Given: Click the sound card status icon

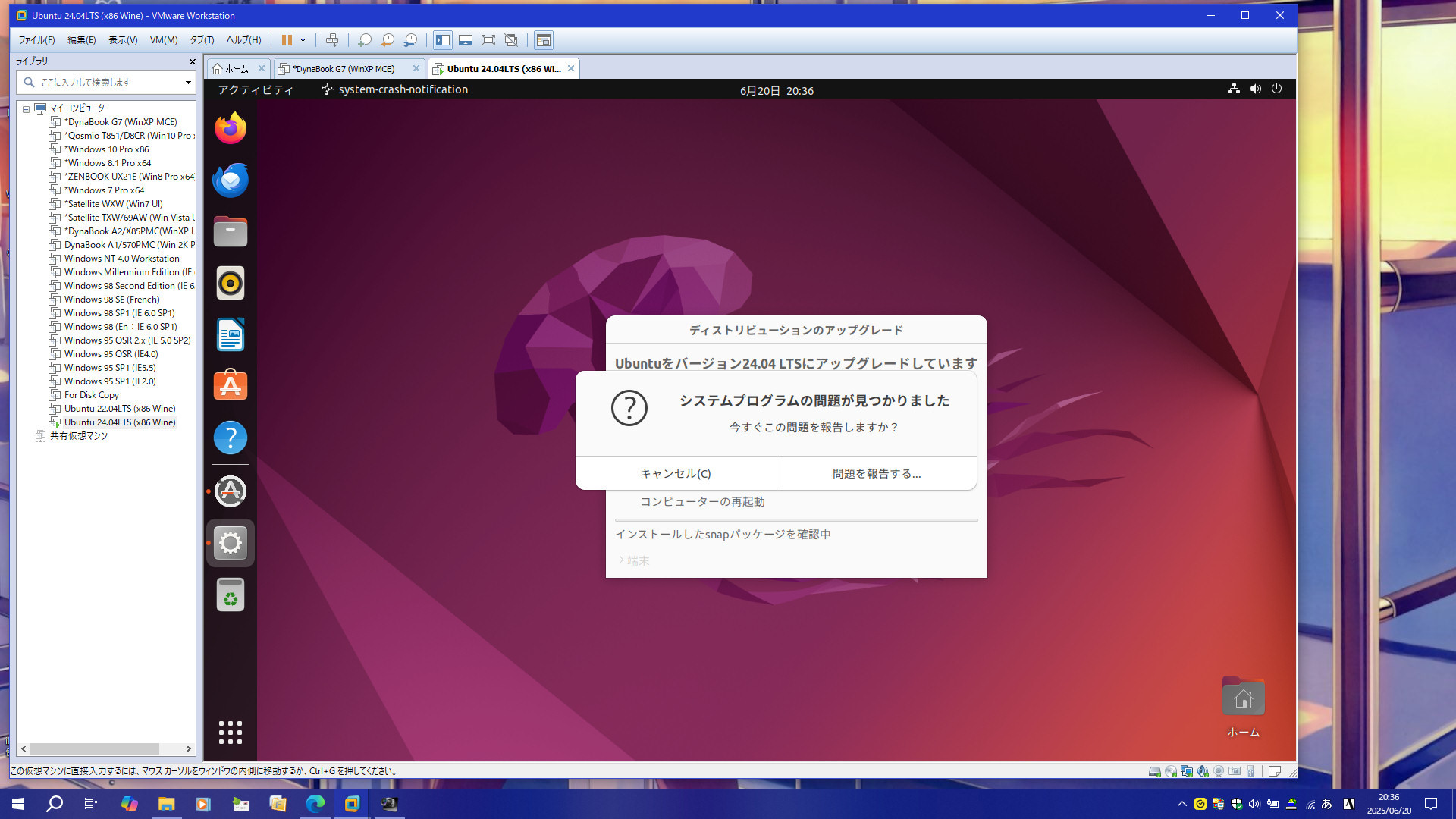Looking at the screenshot, I should tap(1203, 771).
